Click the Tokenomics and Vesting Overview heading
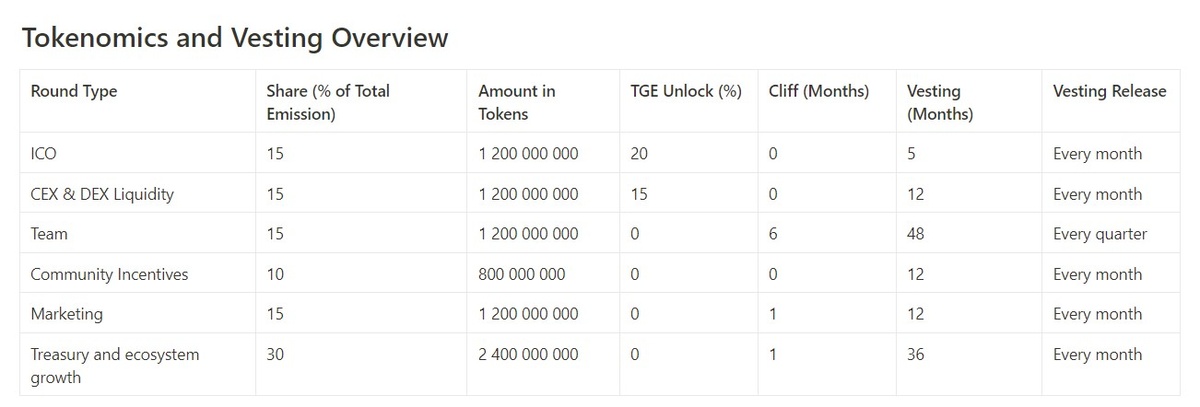The width and height of the screenshot is (1200, 407). (235, 38)
